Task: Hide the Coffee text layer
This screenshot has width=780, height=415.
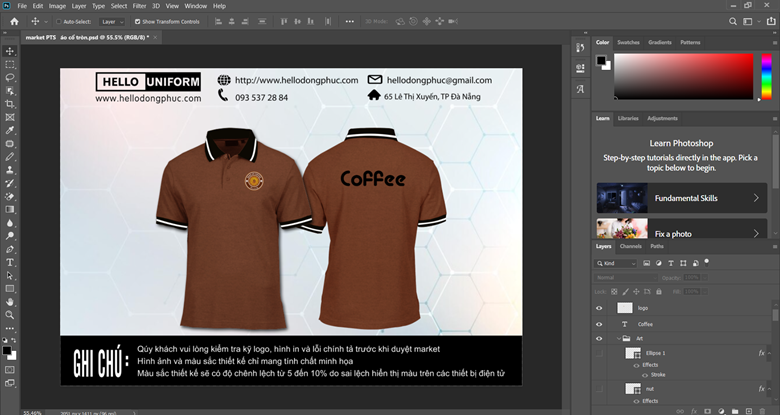Action: 599,324
